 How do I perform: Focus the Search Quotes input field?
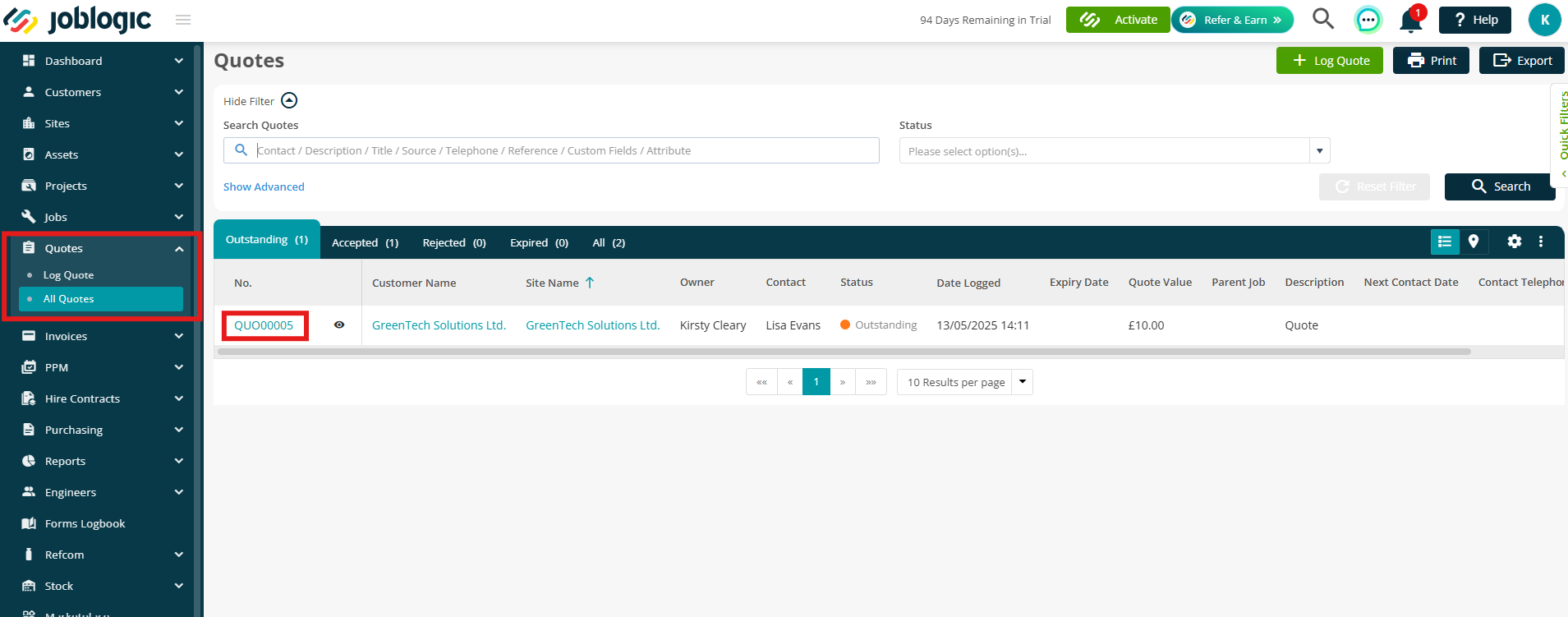(551, 150)
